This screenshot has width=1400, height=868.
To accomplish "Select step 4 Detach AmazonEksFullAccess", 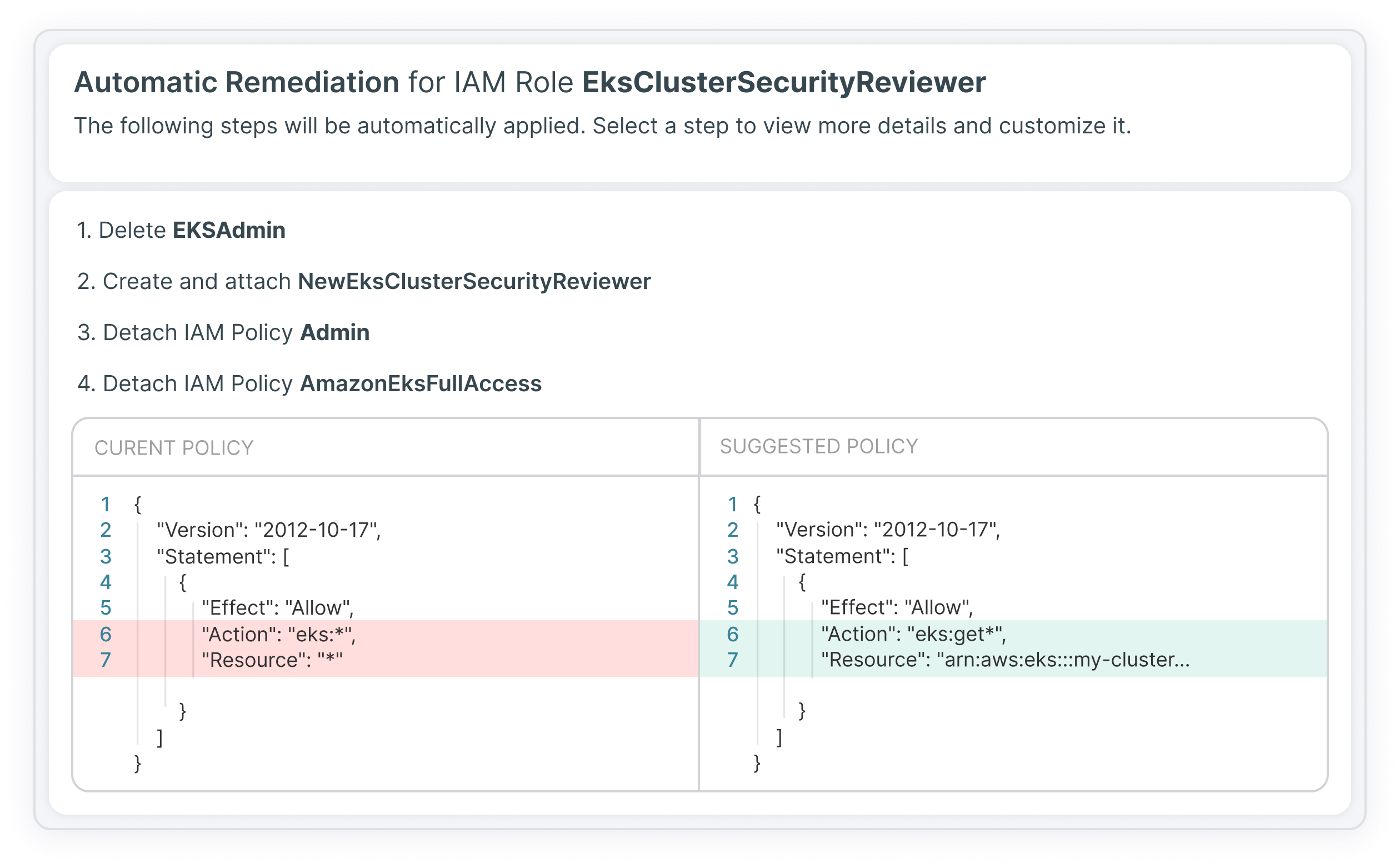I will 309,383.
